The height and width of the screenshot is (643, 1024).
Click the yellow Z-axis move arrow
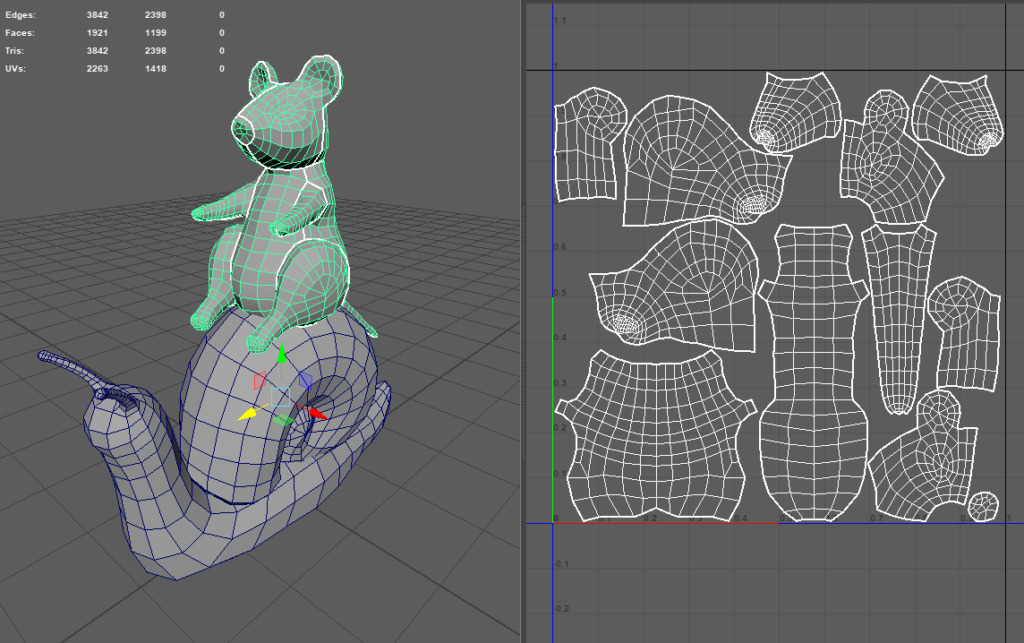point(245,414)
